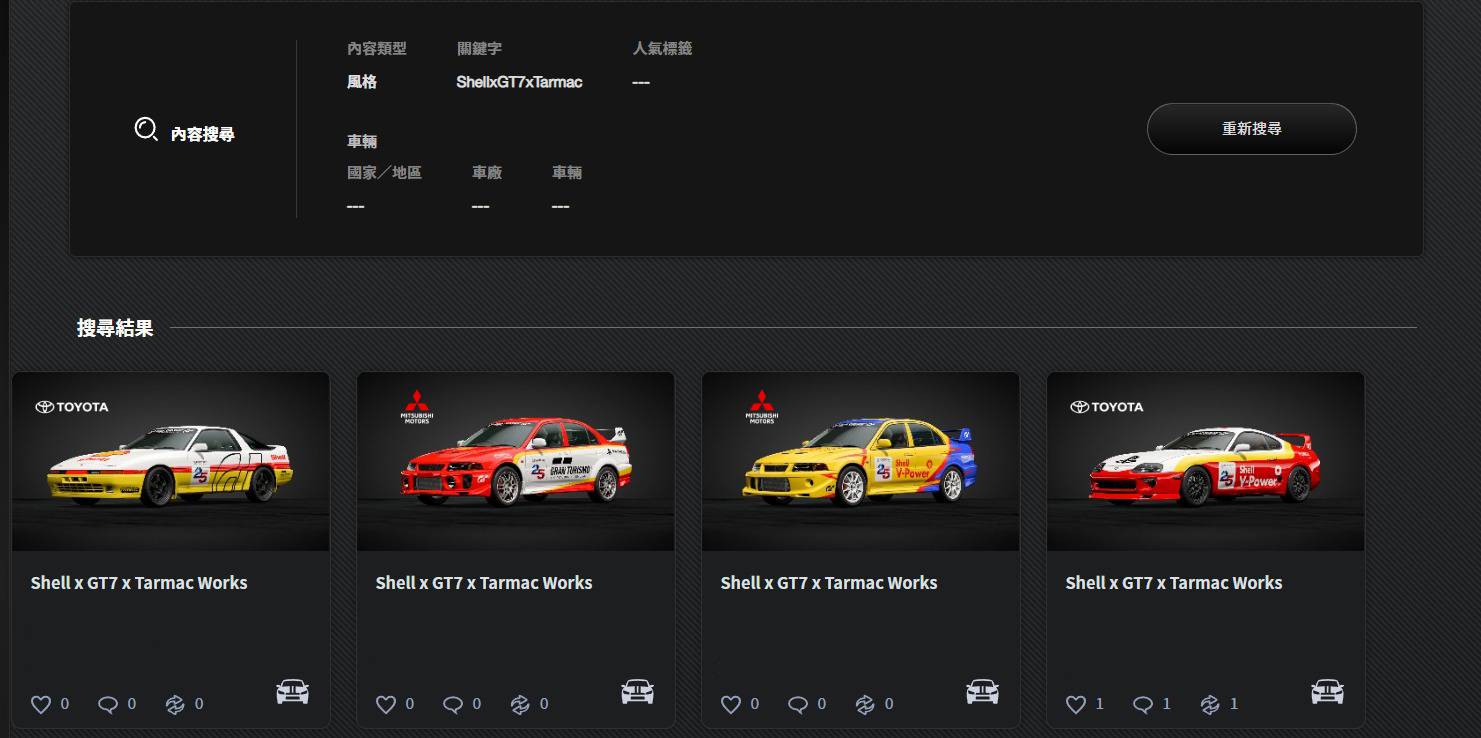Click reshare icon on white-yellow Toyota Supra card
The image size is (1481, 738).
coord(175,704)
